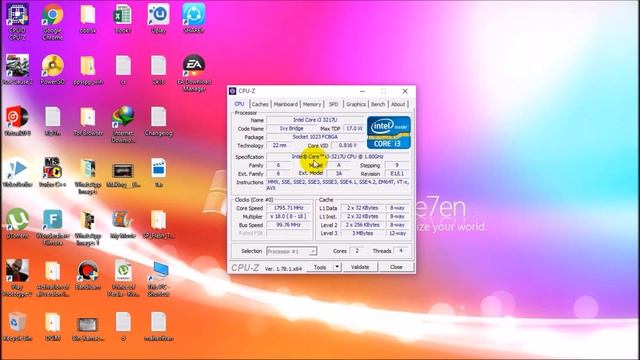Open Bandicam from the desktop shortcut
This screenshot has height=360, width=640.
(88, 275)
